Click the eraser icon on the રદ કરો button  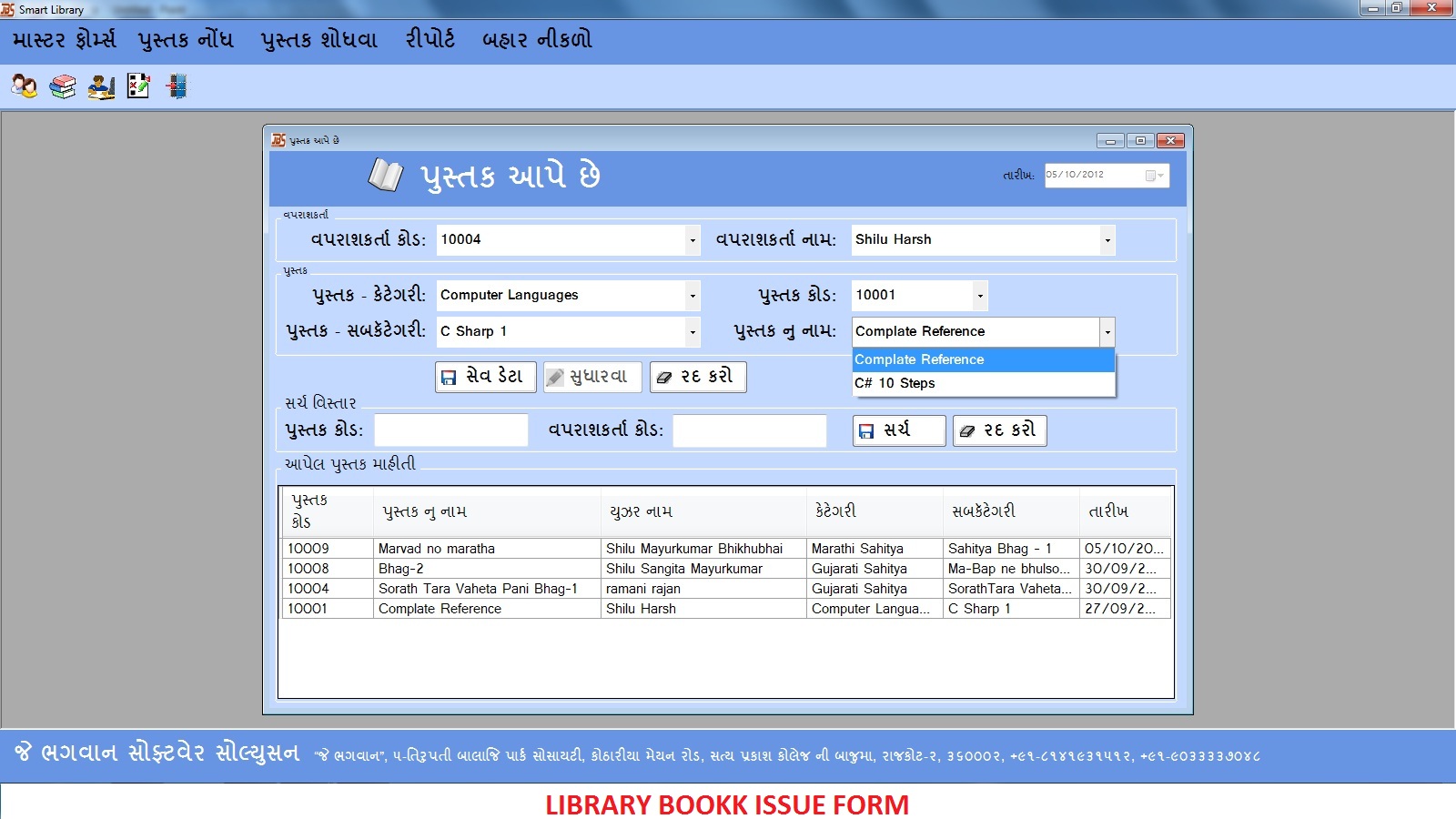click(x=667, y=376)
